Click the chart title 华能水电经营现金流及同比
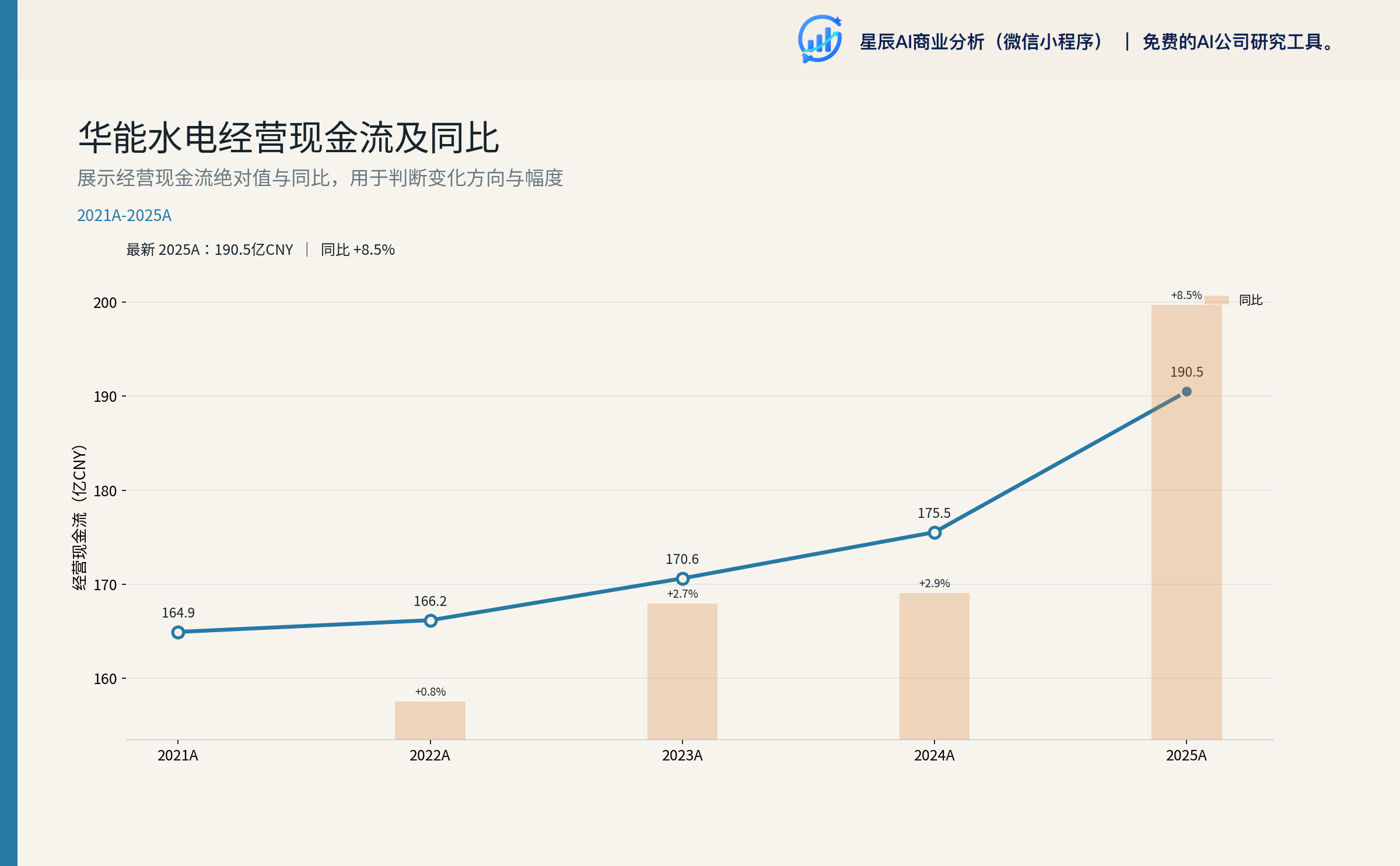Image resolution: width=1400 pixels, height=866 pixels. [289, 138]
